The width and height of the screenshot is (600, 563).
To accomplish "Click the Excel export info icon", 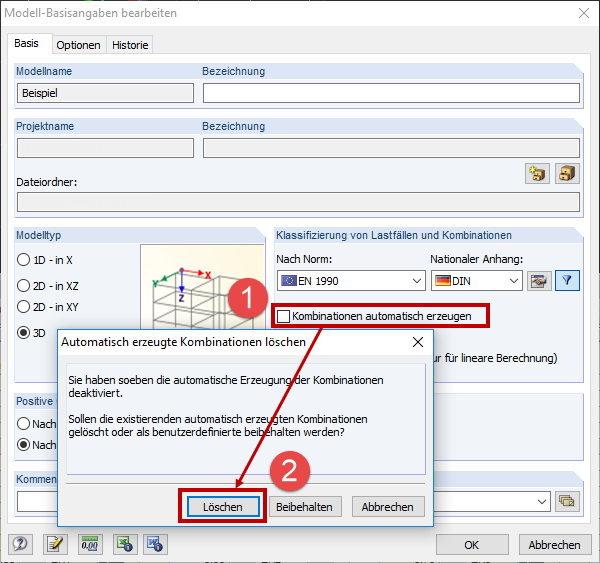I will coord(125,544).
